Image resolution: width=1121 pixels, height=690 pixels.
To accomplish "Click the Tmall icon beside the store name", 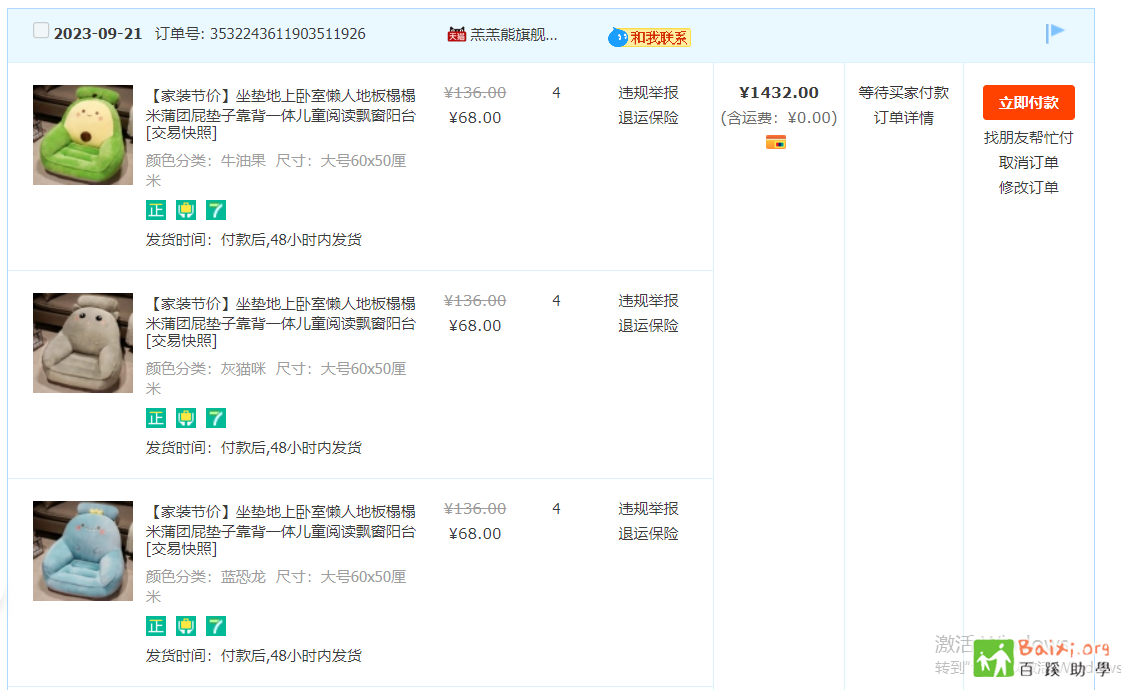I will click(456, 34).
